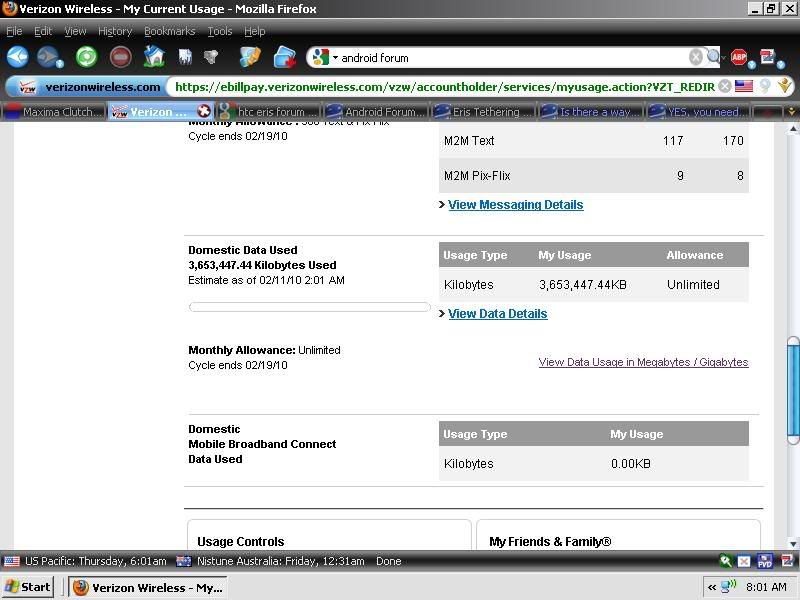Image resolution: width=800 pixels, height=600 pixels.
Task: Click the Adblock Plus ABP icon
Action: point(739,57)
